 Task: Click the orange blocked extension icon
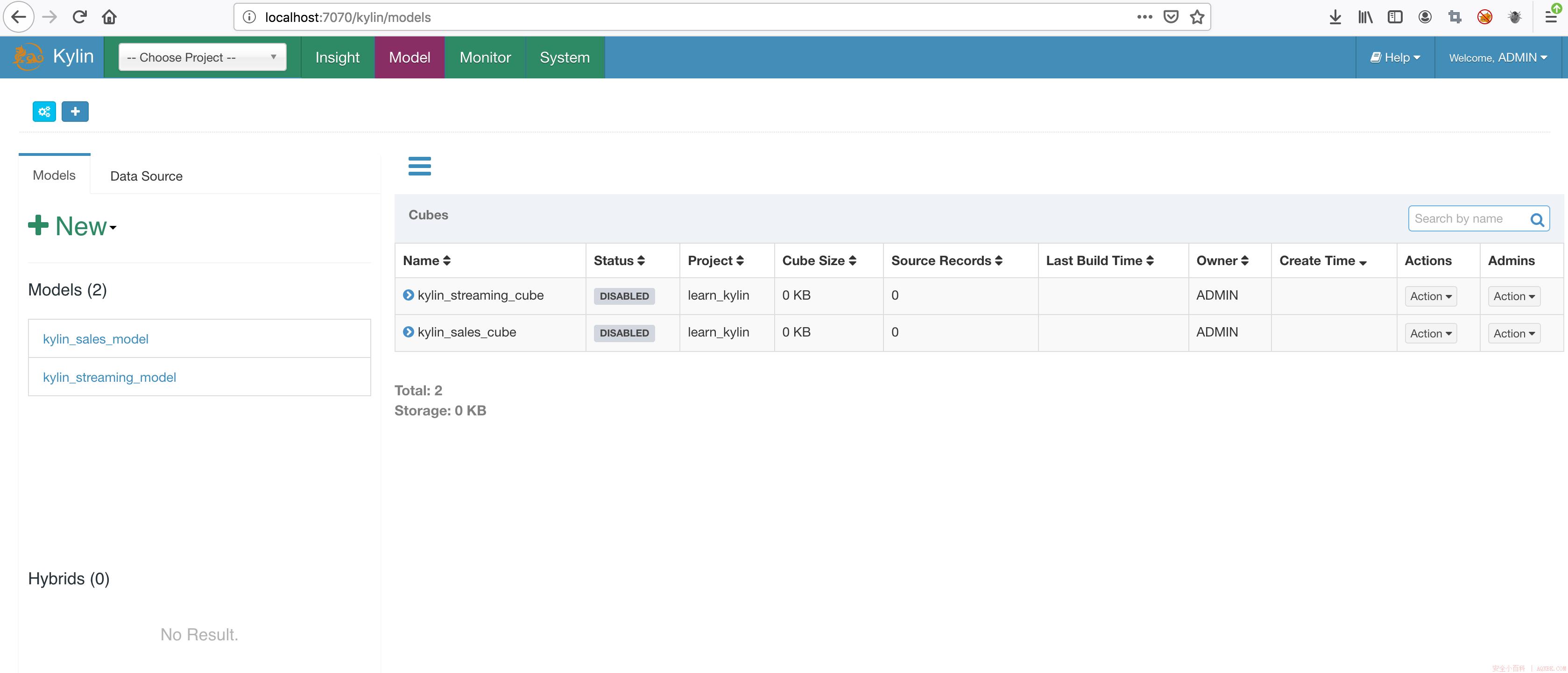click(1484, 17)
